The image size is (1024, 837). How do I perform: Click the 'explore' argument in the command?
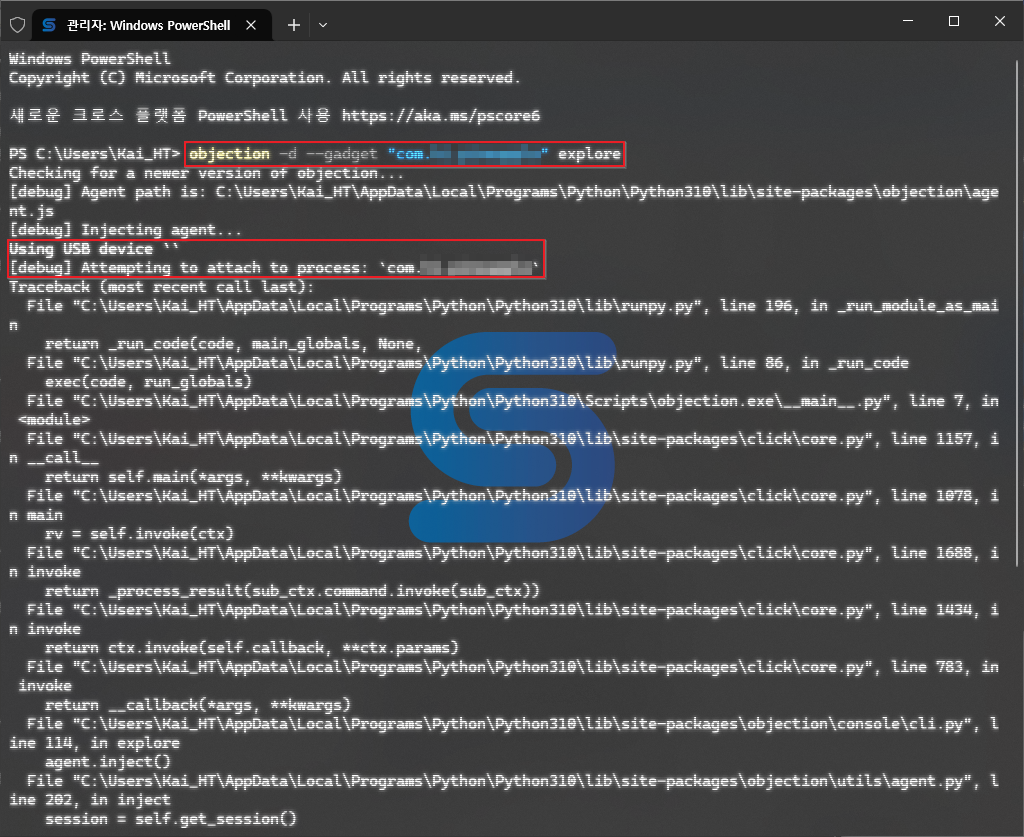589,154
